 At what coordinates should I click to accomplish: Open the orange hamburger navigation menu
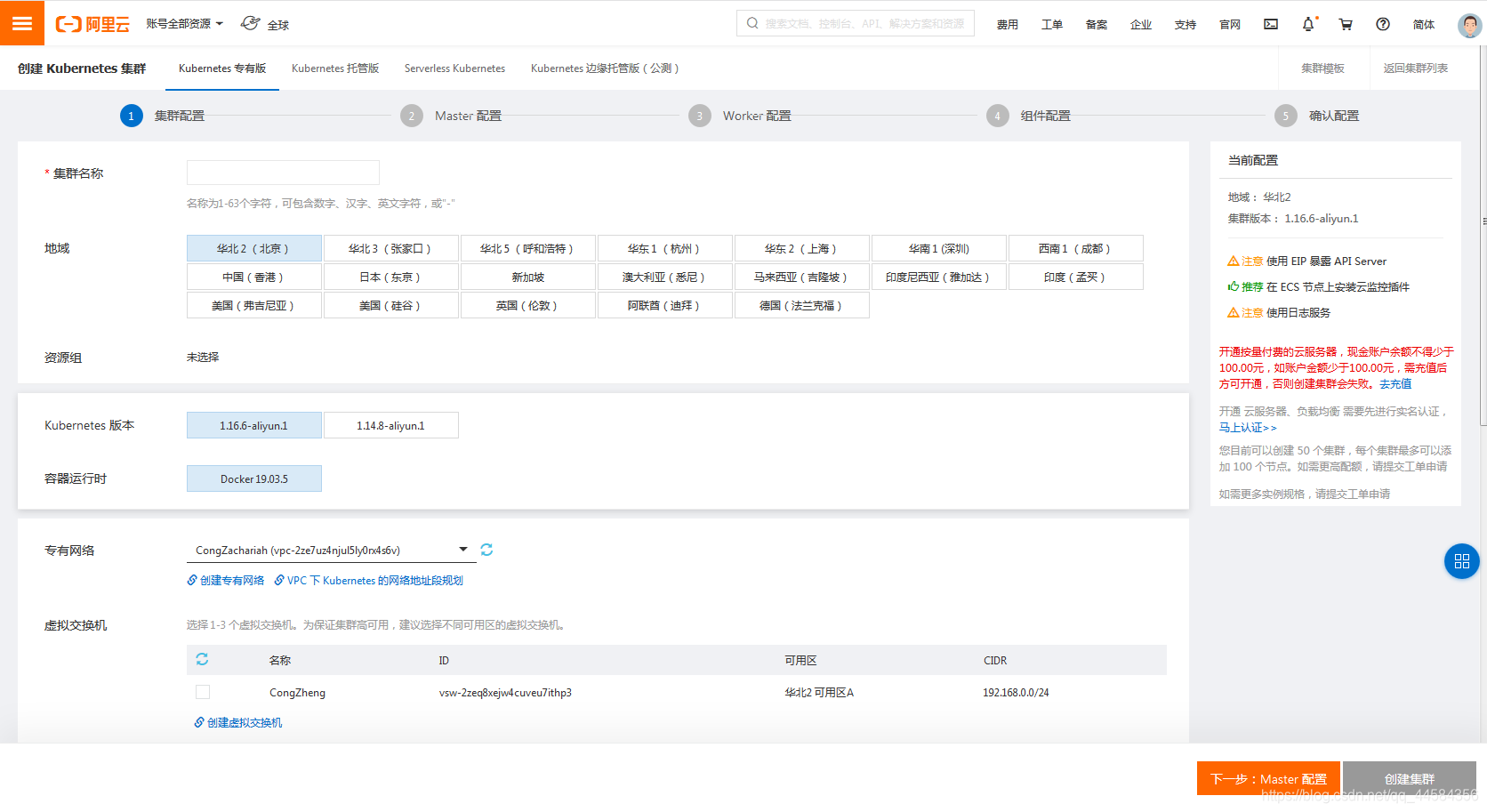(x=22, y=23)
